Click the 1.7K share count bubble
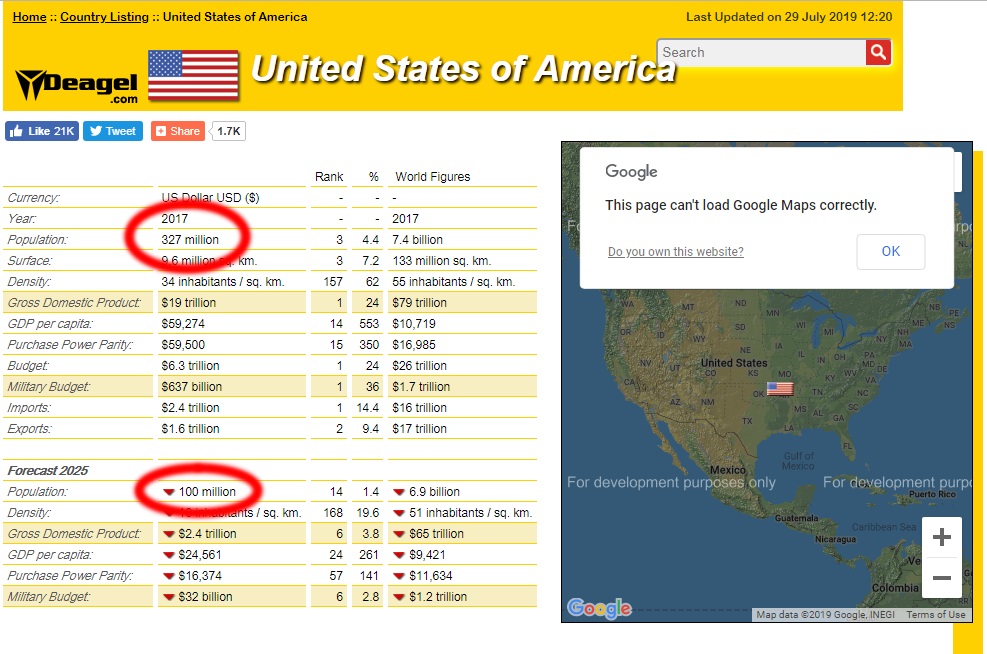Viewport: 987px width, 654px height. (x=228, y=131)
